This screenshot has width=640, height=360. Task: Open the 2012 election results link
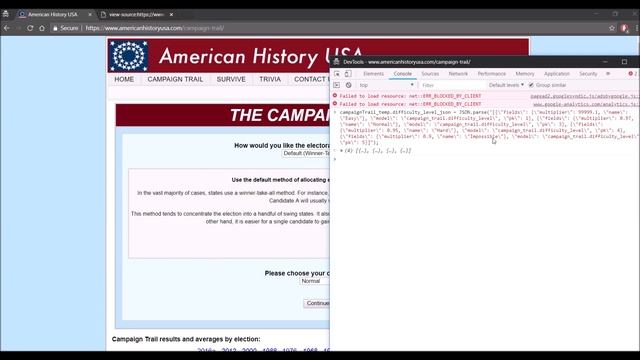coord(229,351)
